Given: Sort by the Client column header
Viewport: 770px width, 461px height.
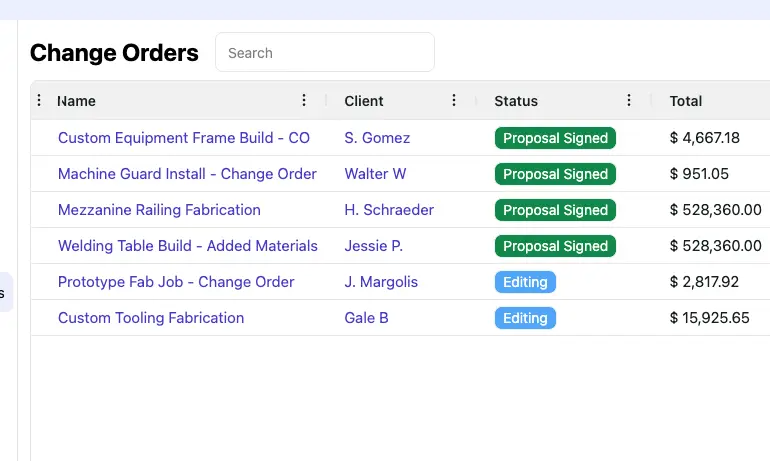Looking at the screenshot, I should point(364,101).
